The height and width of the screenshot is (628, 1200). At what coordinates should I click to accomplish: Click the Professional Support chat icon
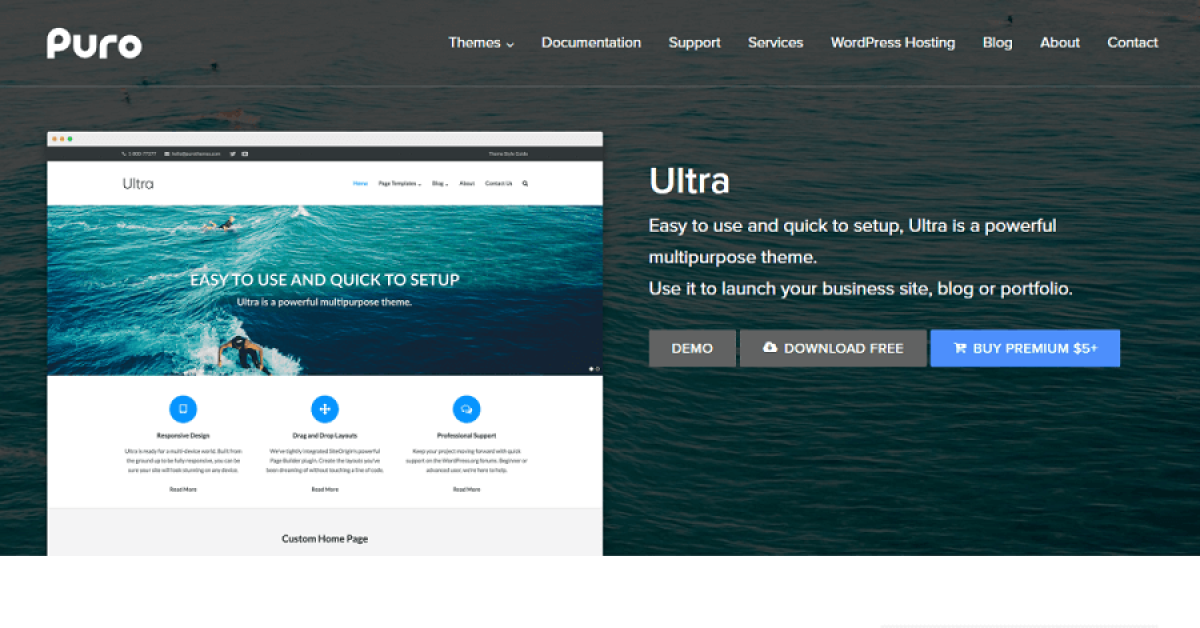point(466,409)
